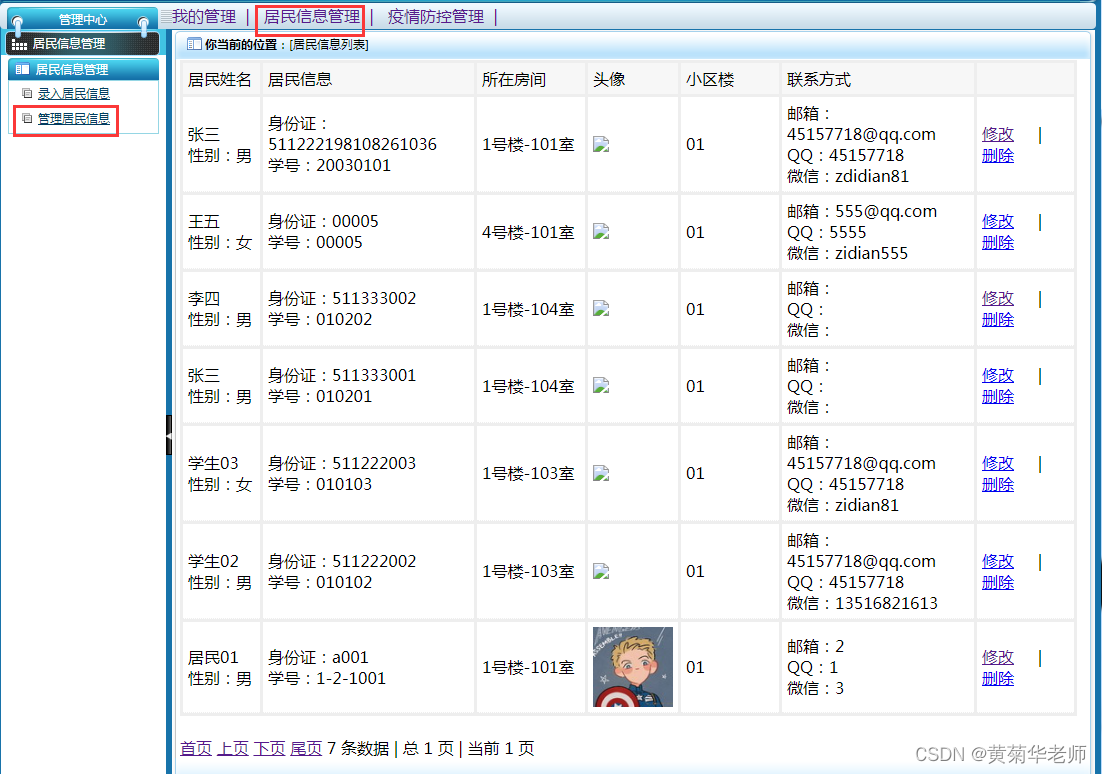The image size is (1102, 774).
Task: Click the book icon in blue 居民信息管理 header
Action: pos(22,69)
